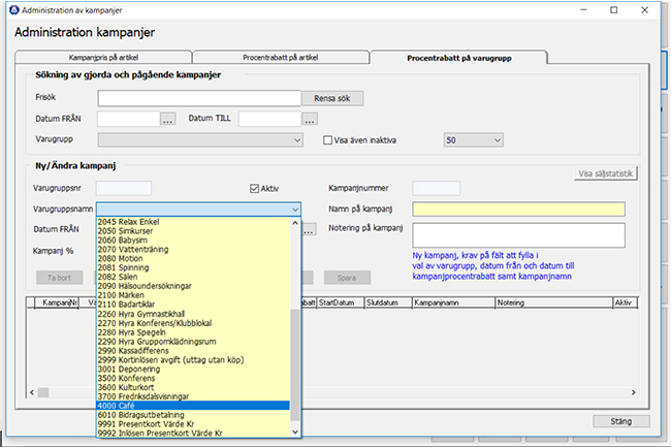Screen dimensions: 671x448
Task: Click dropdown list scroll up arrow
Action: [x=295, y=223]
